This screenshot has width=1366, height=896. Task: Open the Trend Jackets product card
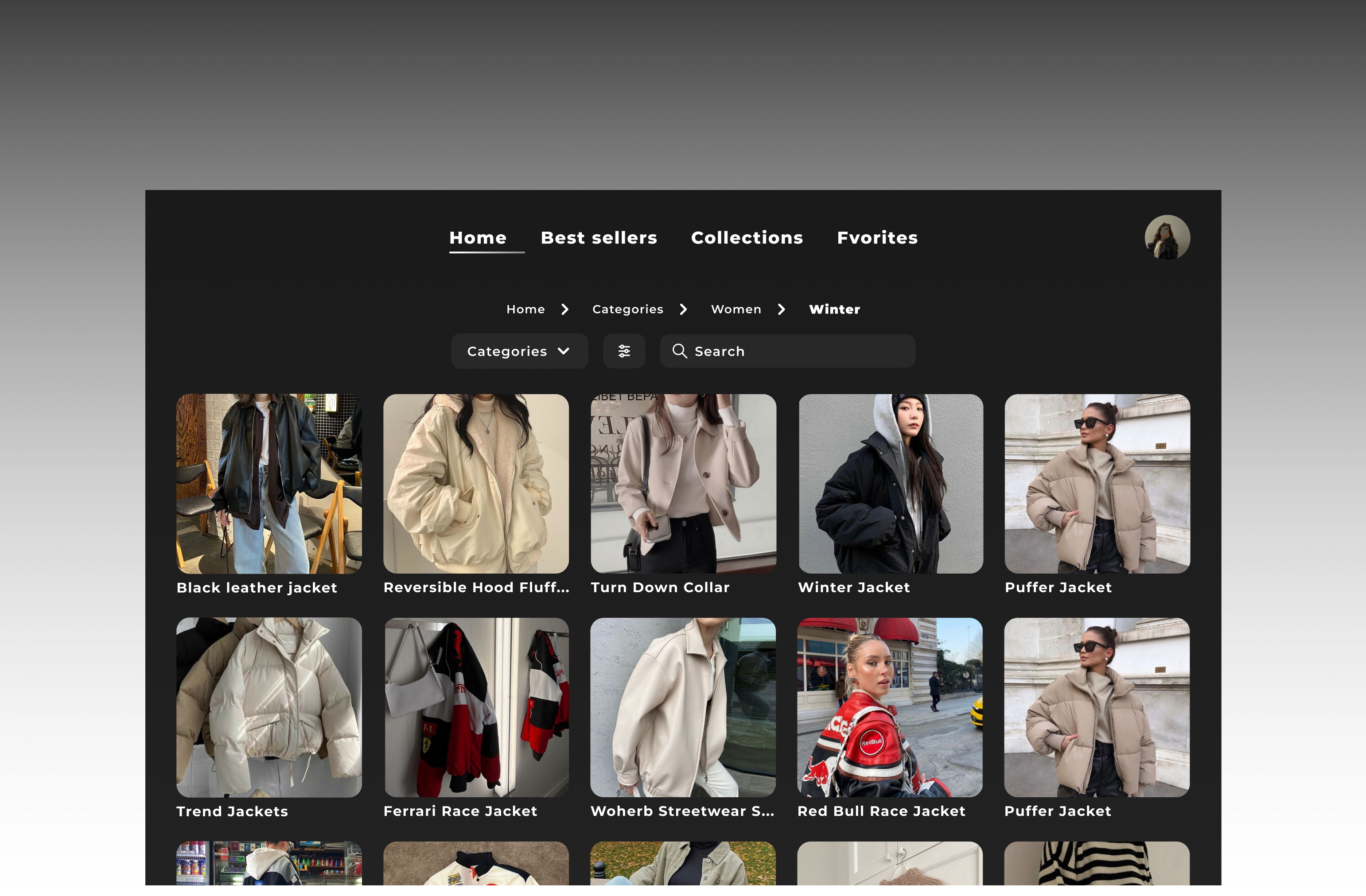coord(269,707)
